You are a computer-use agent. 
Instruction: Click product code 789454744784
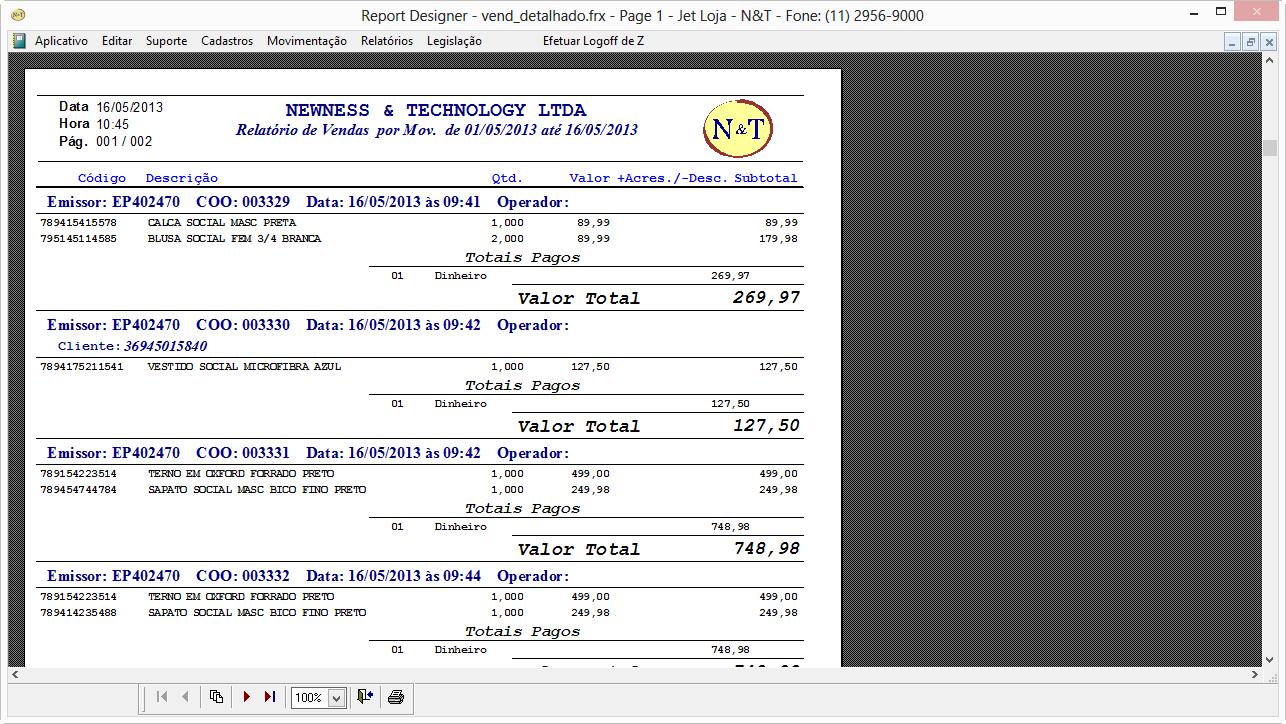(78, 490)
